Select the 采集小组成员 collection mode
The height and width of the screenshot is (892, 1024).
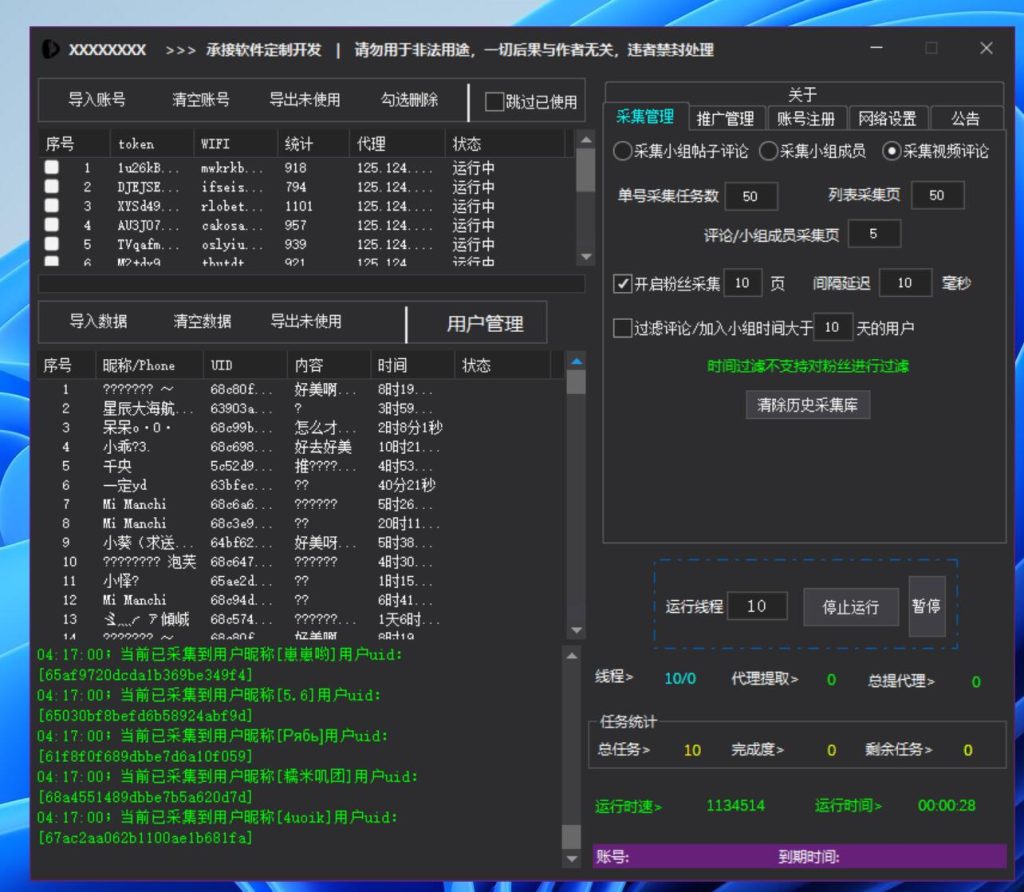click(x=770, y=151)
